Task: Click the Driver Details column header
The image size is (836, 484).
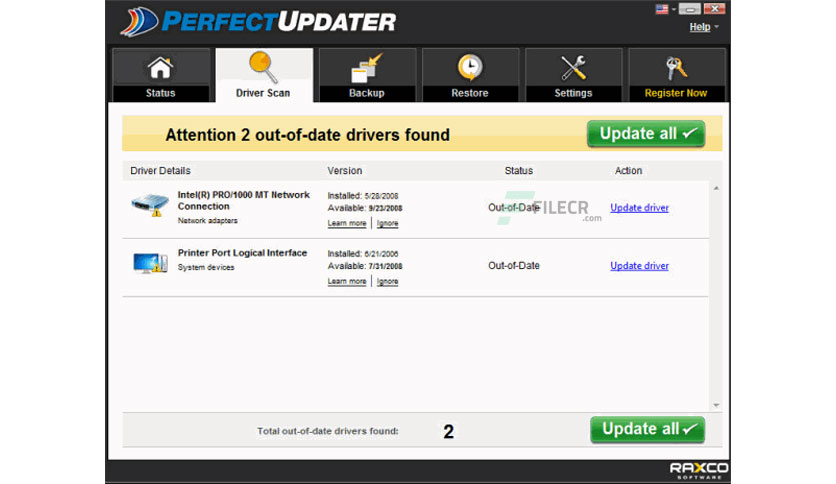Action: 160,171
